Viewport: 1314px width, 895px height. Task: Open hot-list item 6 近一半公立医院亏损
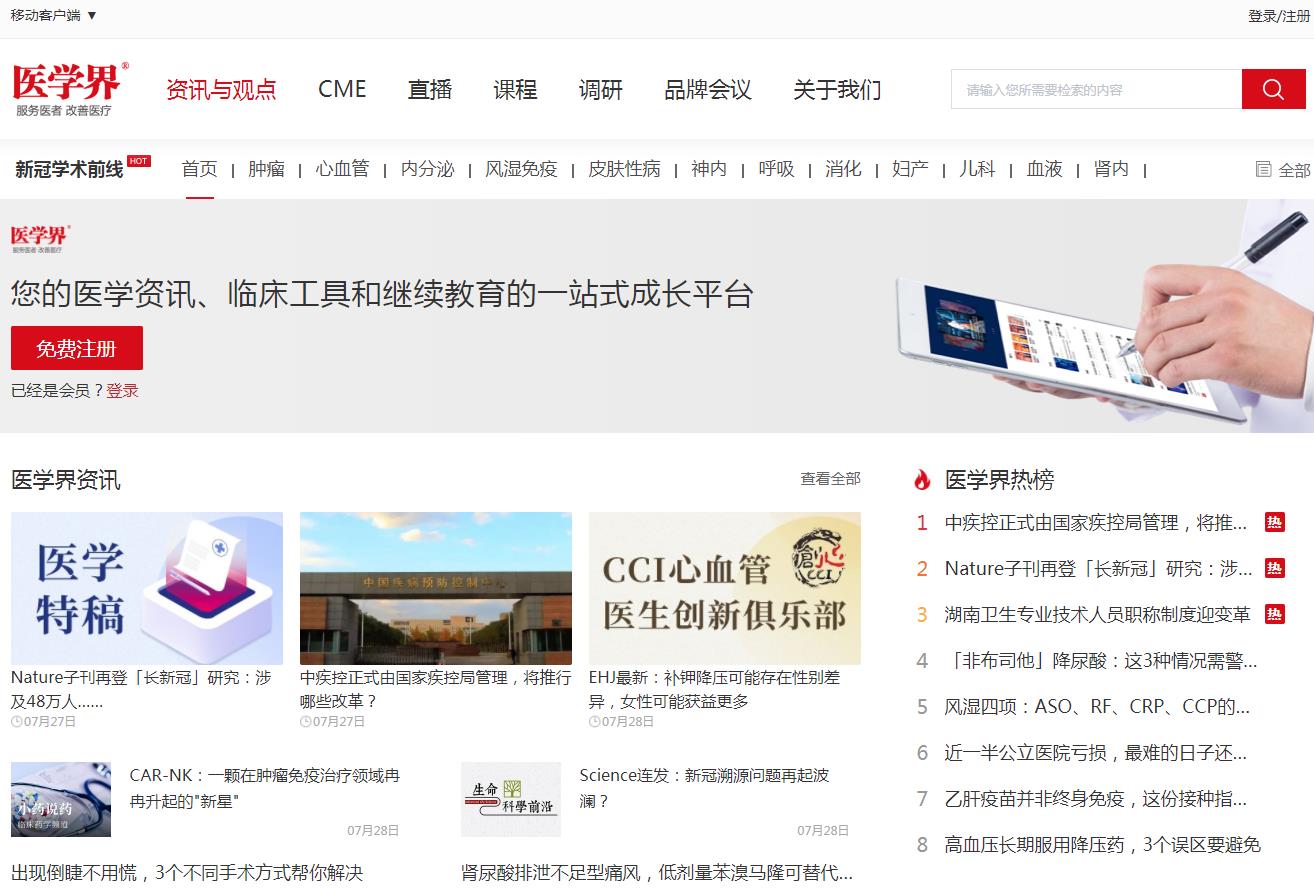pos(1096,752)
